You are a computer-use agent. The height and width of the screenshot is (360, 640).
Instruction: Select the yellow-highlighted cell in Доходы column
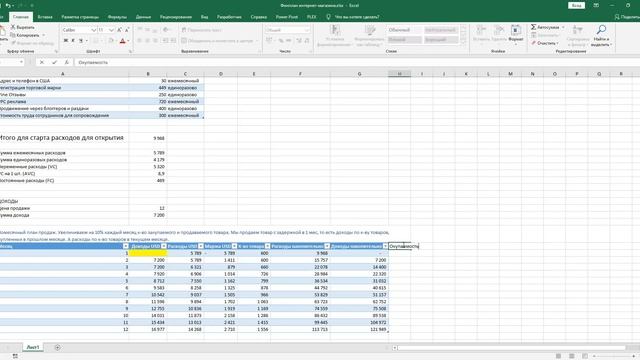148,253
